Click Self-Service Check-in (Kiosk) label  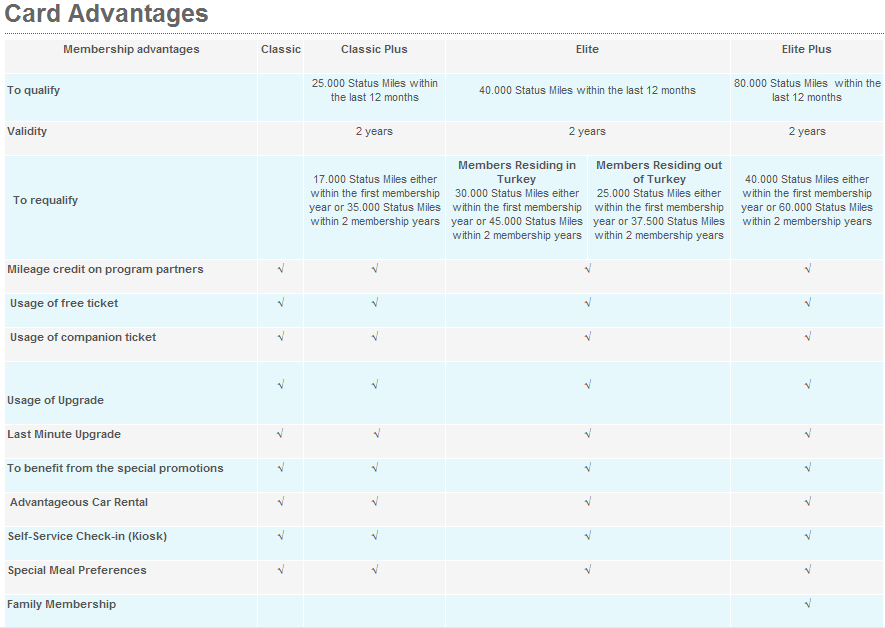[87, 536]
